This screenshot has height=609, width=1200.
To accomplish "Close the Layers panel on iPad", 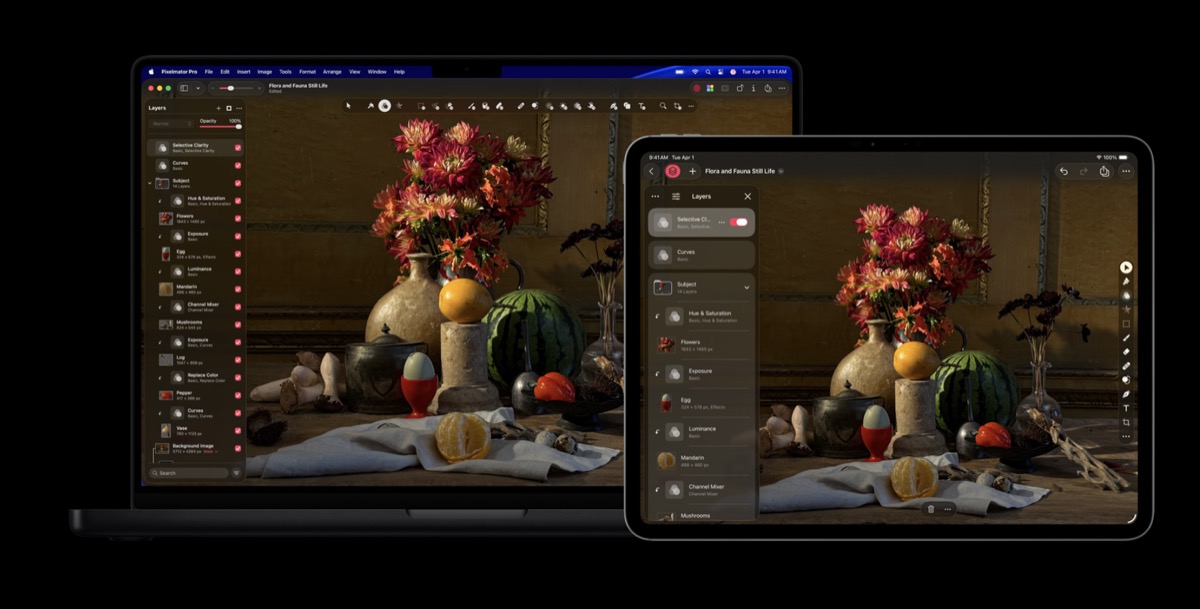I will pos(747,197).
